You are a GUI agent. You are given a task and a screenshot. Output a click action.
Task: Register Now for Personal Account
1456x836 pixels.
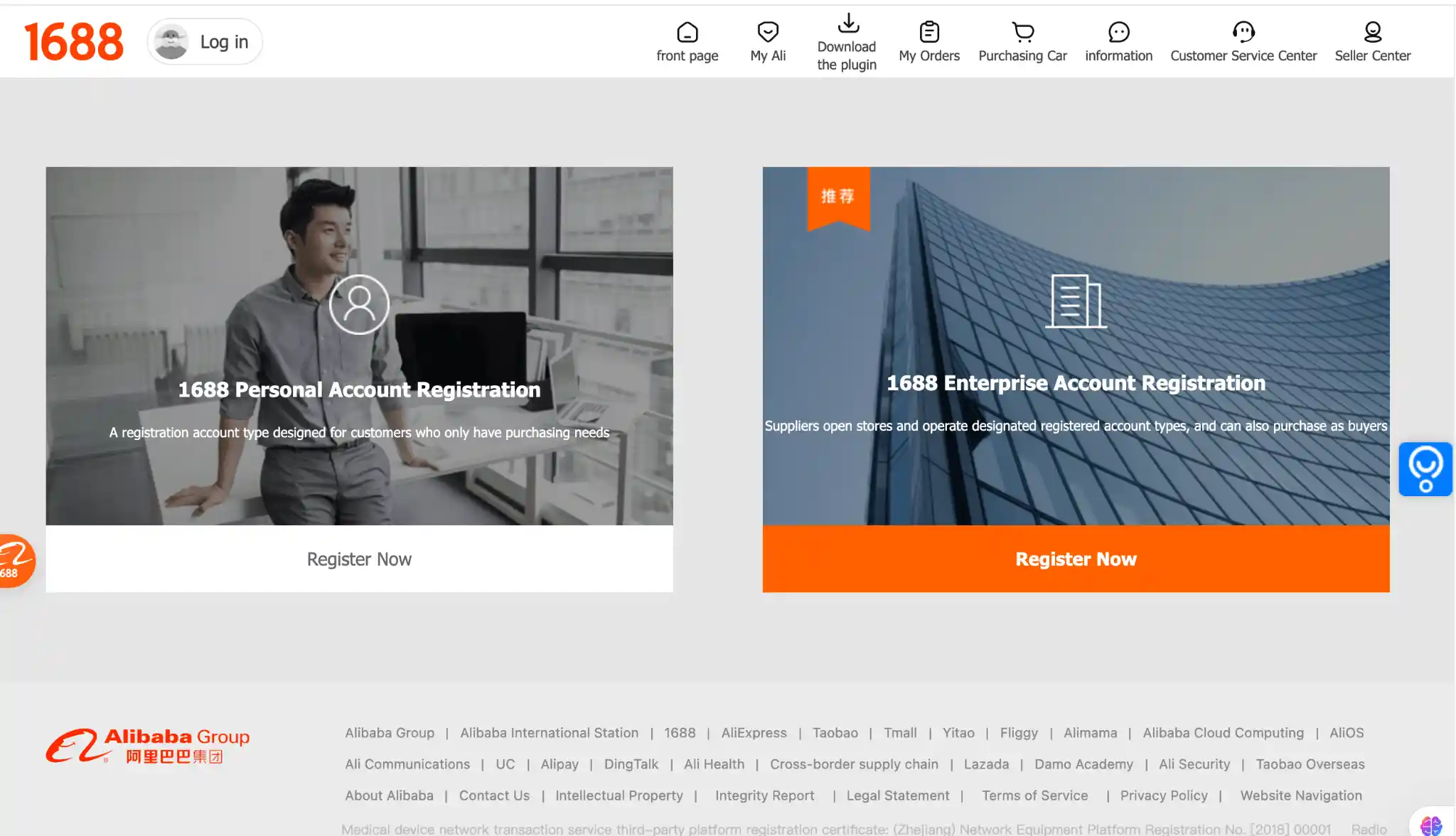[x=358, y=559]
